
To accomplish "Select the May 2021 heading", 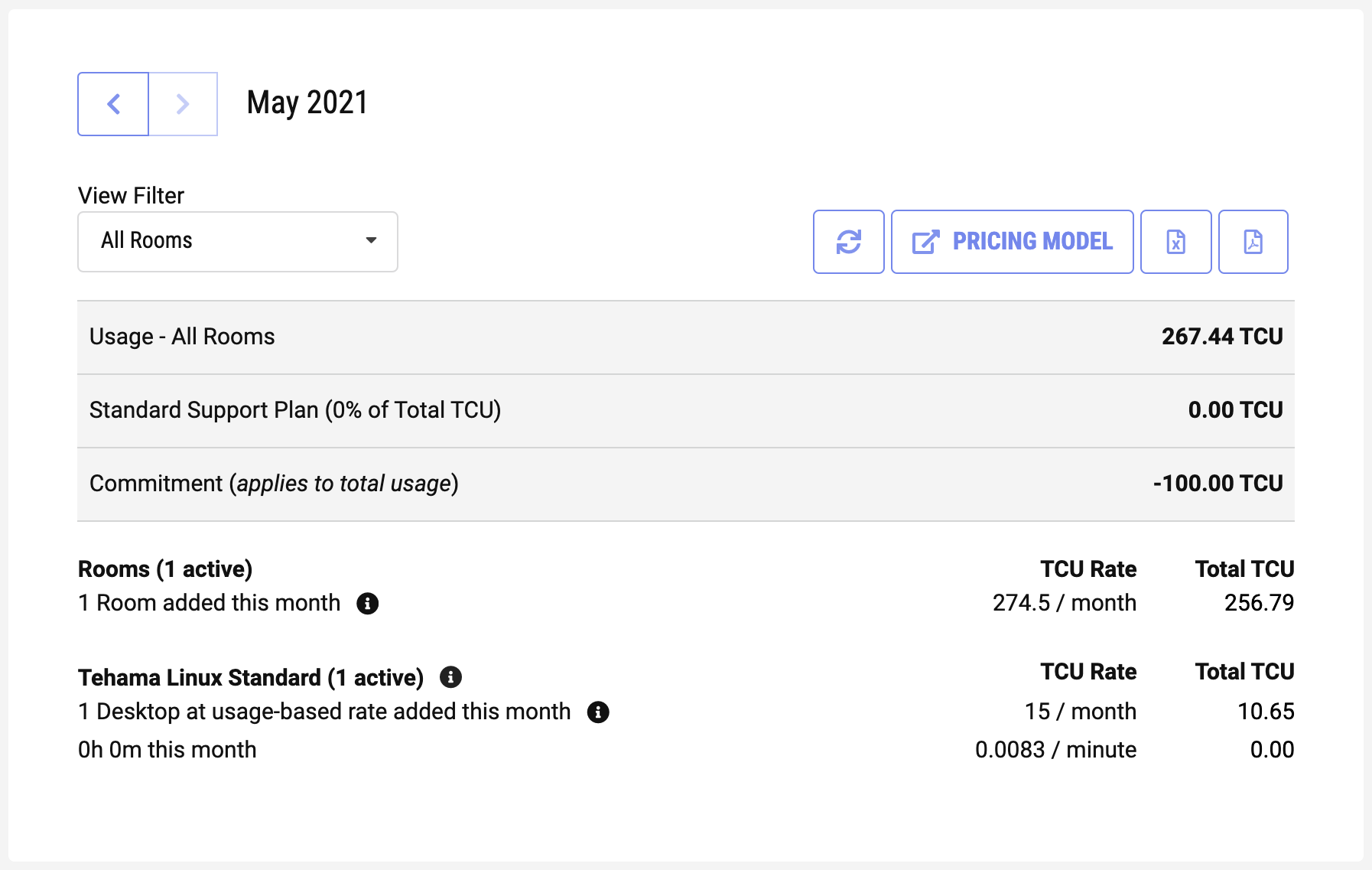I will (307, 103).
